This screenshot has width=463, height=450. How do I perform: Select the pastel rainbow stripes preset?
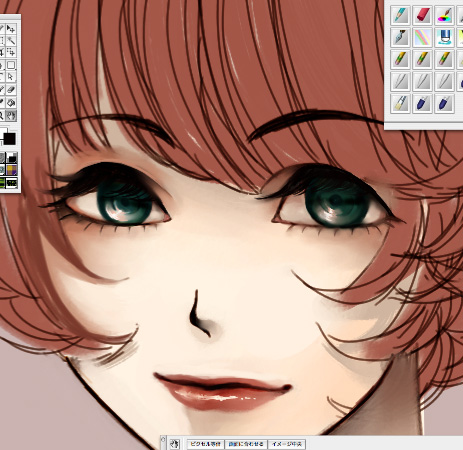pyautogui.click(x=423, y=37)
